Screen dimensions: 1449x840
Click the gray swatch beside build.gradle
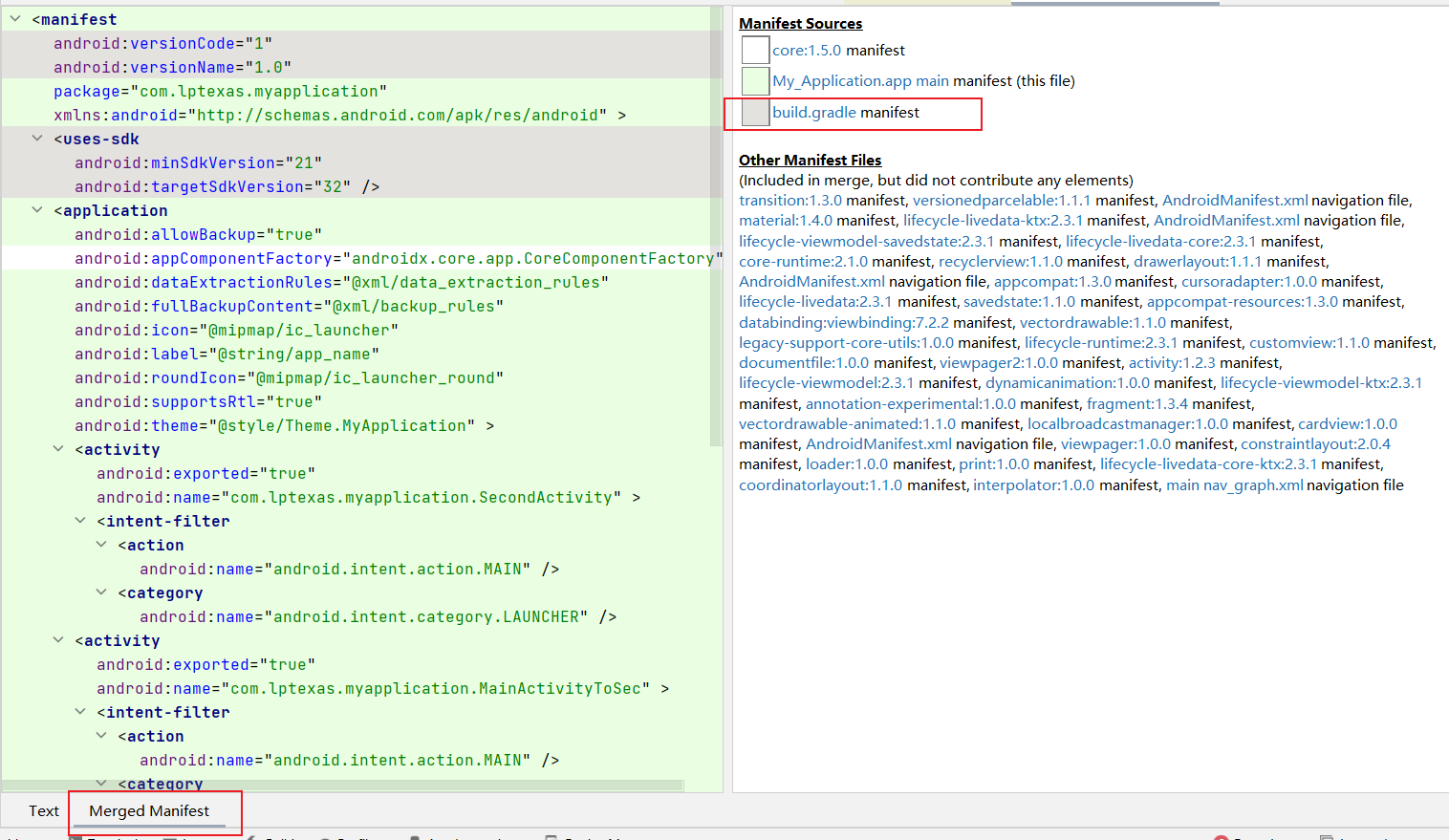(755, 113)
